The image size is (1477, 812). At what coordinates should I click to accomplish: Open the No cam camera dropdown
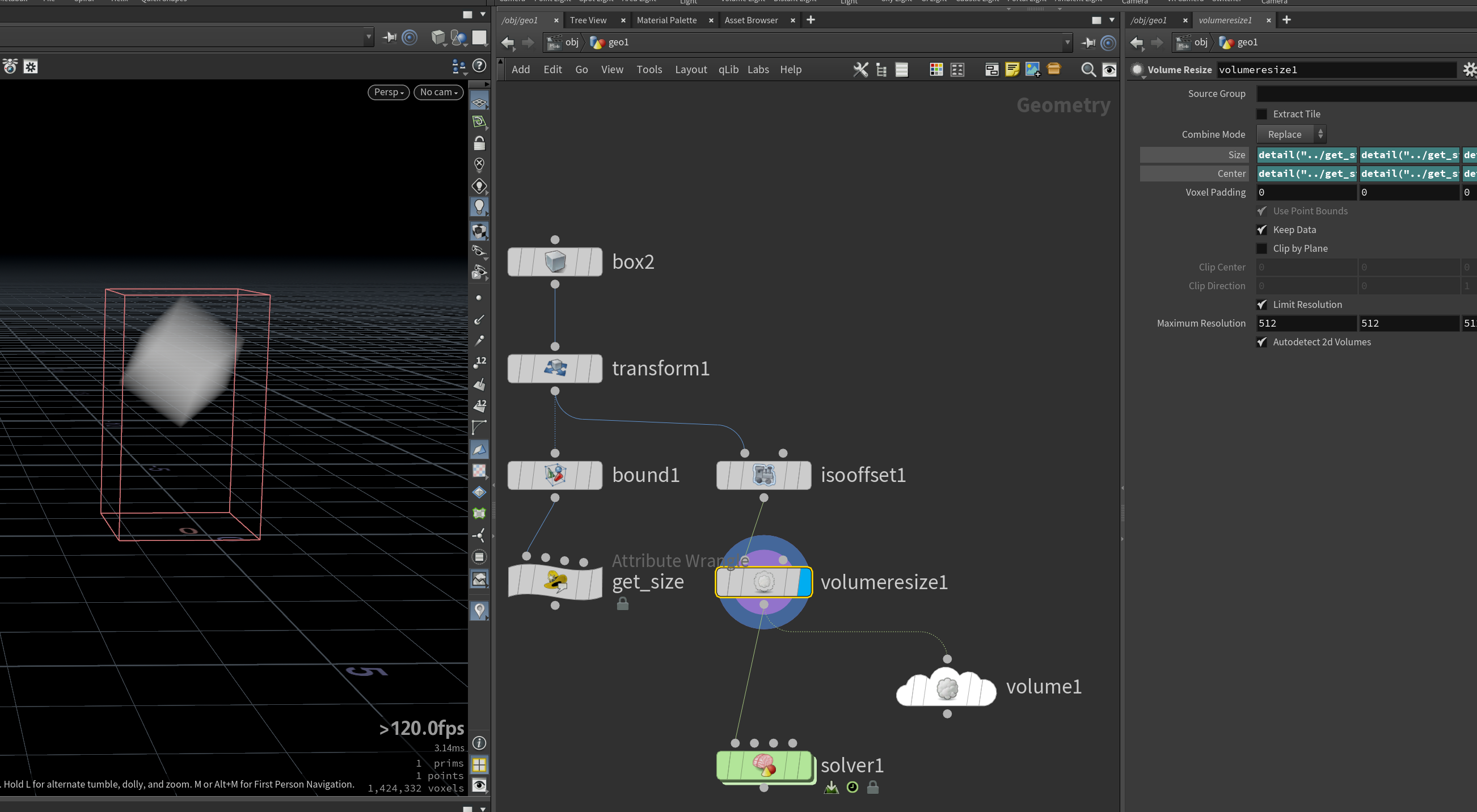[438, 92]
